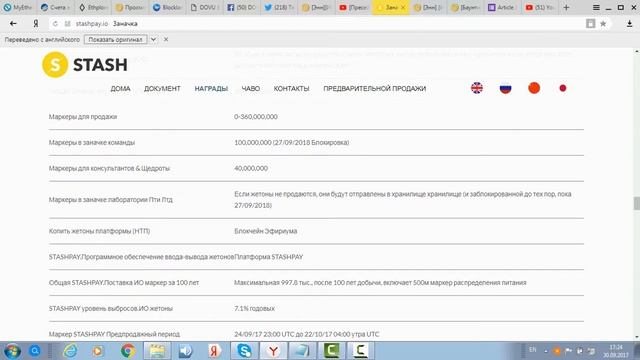Click the EN language indicator in tray
The height and width of the screenshot is (360, 640).
(x=533, y=350)
